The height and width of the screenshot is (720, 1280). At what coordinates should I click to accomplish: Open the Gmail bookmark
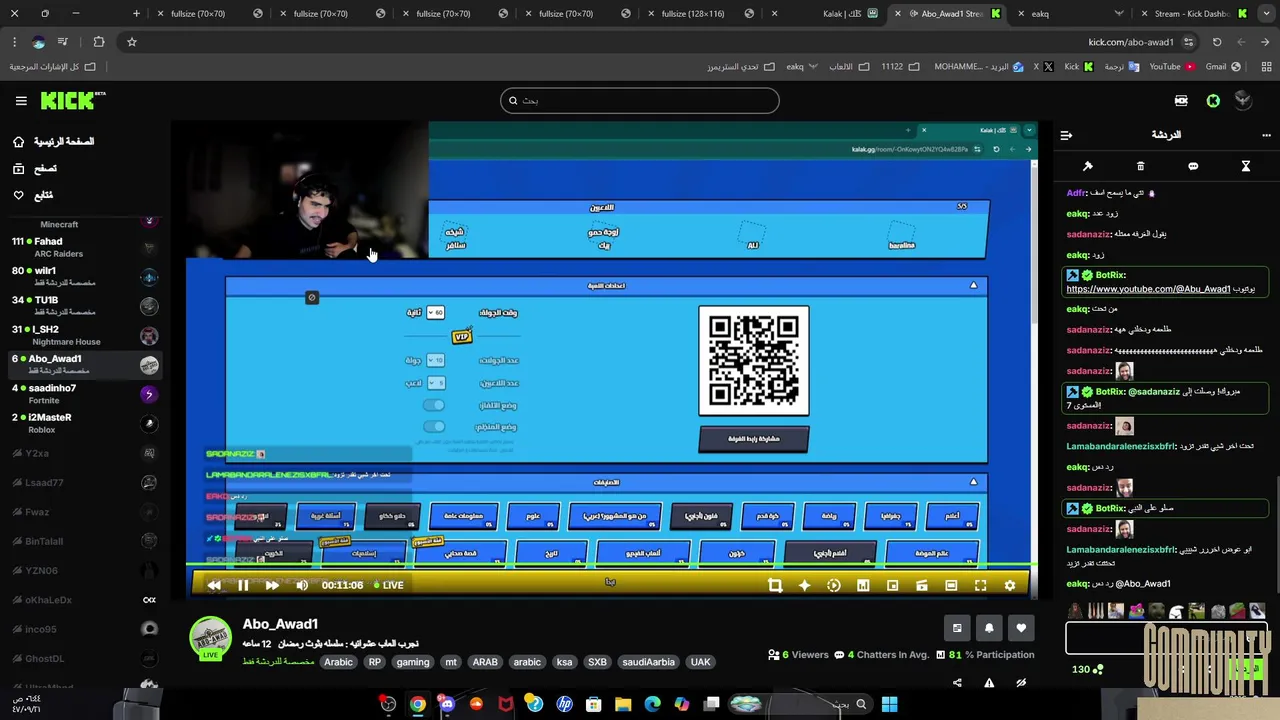point(1222,67)
